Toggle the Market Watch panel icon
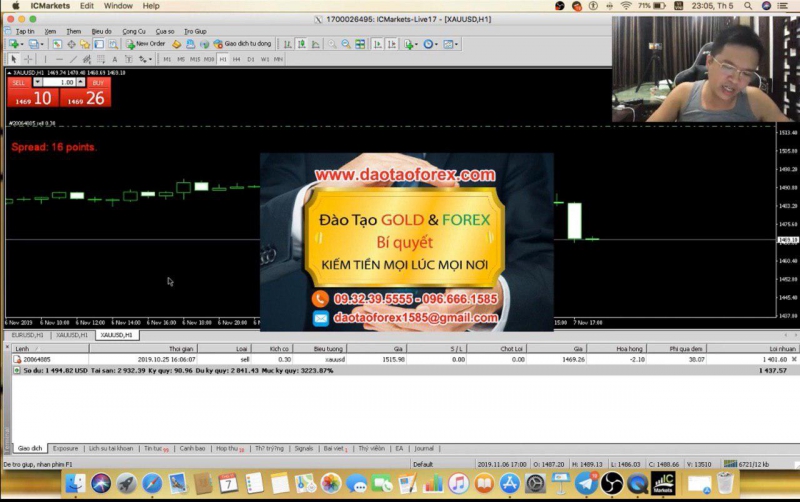Viewport: 800px width, 502px height. tap(57, 44)
